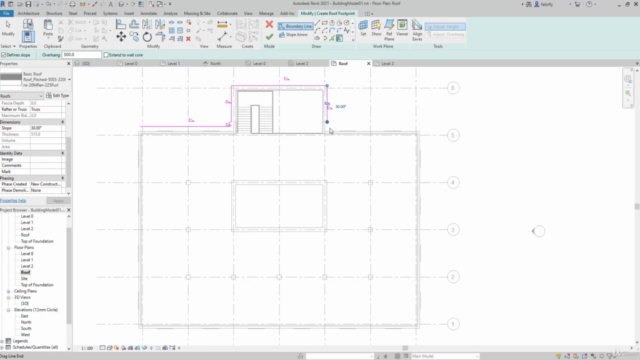The width and height of the screenshot is (640, 360).
Task: Click the Help question mark icon
Action: pos(589,4)
